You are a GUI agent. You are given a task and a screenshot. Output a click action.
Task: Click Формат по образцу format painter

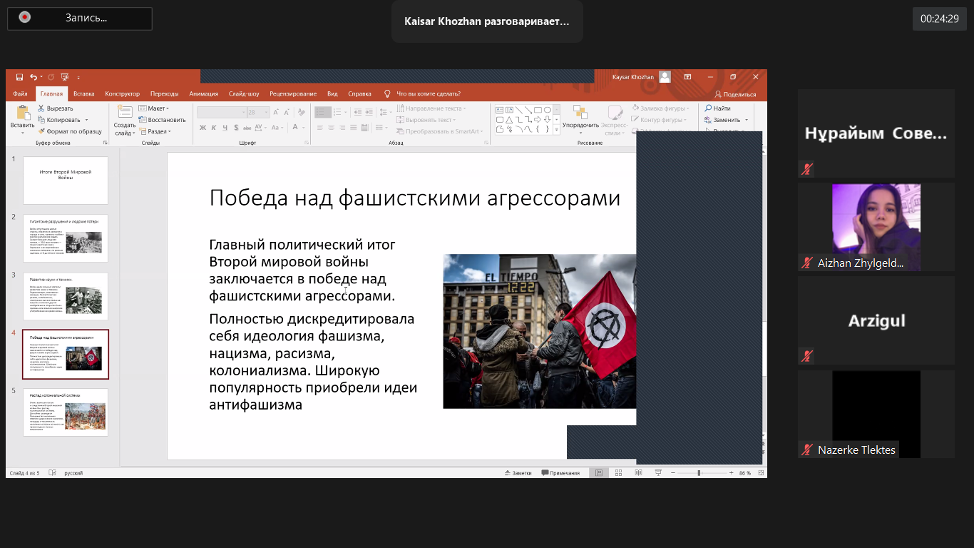point(70,131)
